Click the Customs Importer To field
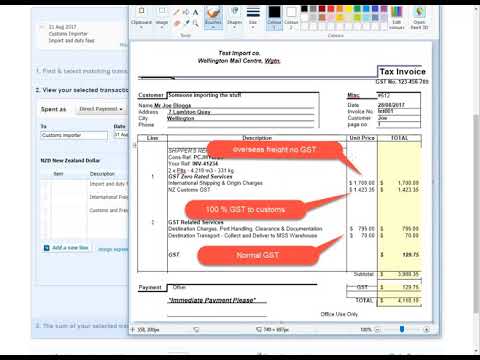The width and height of the screenshot is (480, 360). pos(74,135)
